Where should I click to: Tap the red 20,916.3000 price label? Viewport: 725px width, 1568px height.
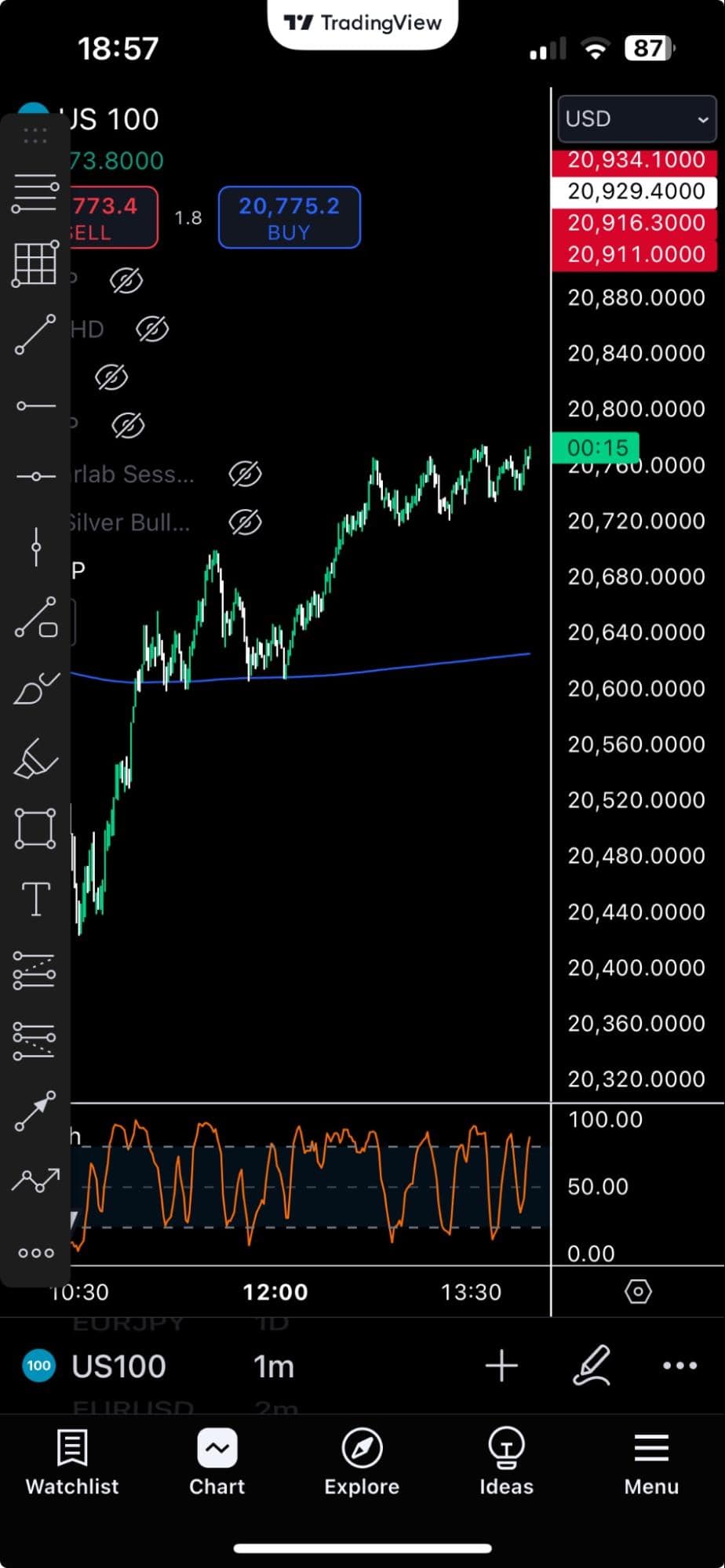click(x=635, y=223)
